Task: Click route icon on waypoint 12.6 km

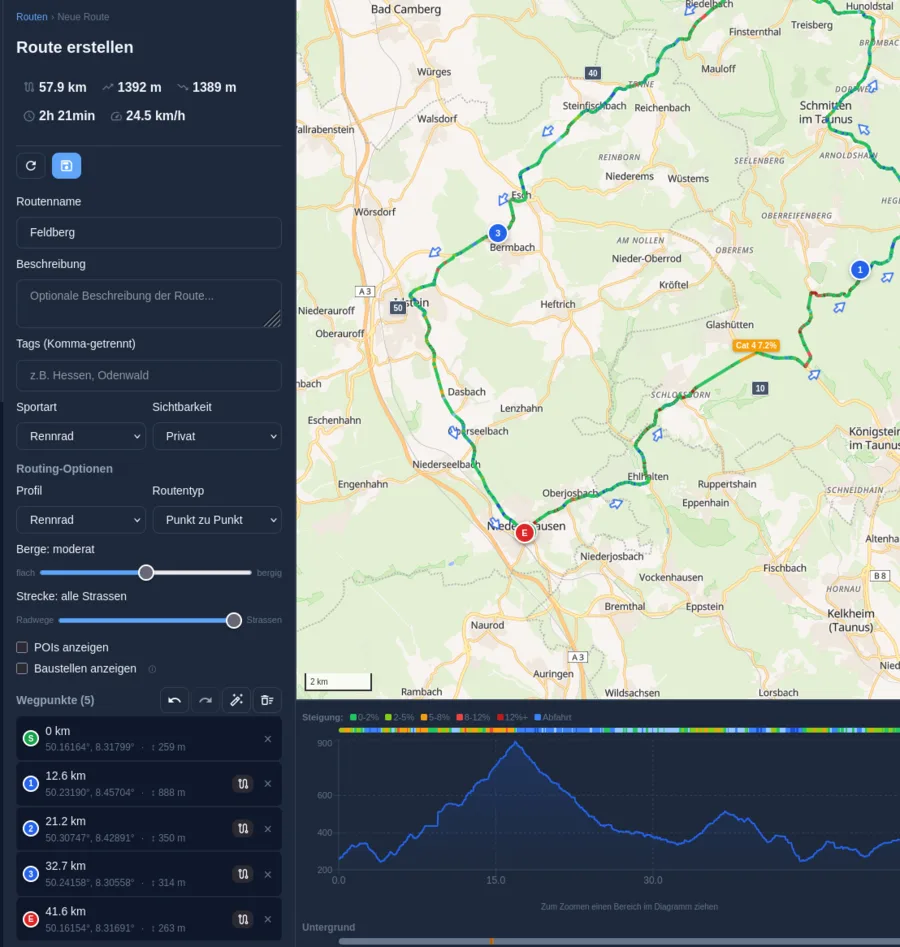Action: (243, 784)
